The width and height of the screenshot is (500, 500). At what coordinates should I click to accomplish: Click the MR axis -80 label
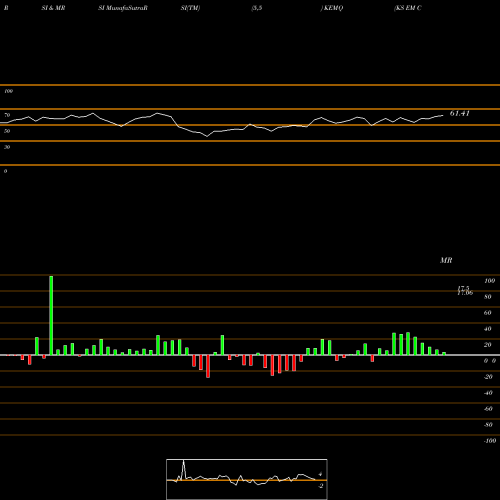click(488, 425)
